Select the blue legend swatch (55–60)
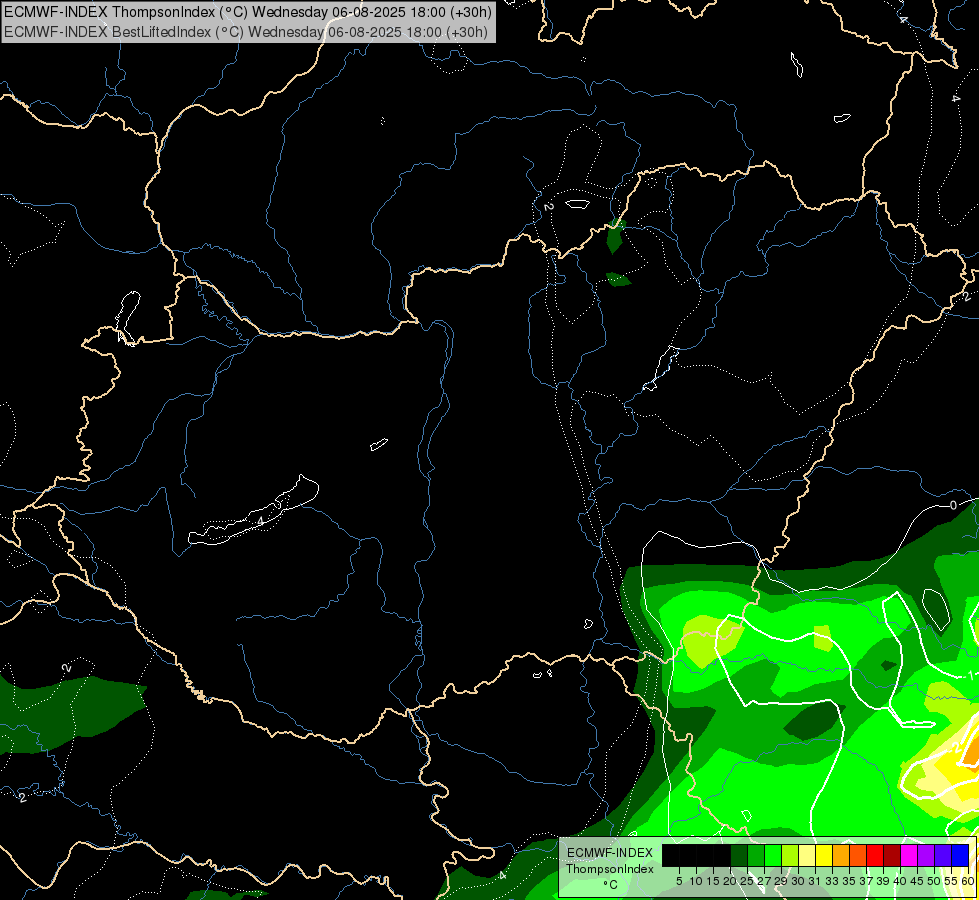Screen dimensions: 979x900 click(x=960, y=856)
